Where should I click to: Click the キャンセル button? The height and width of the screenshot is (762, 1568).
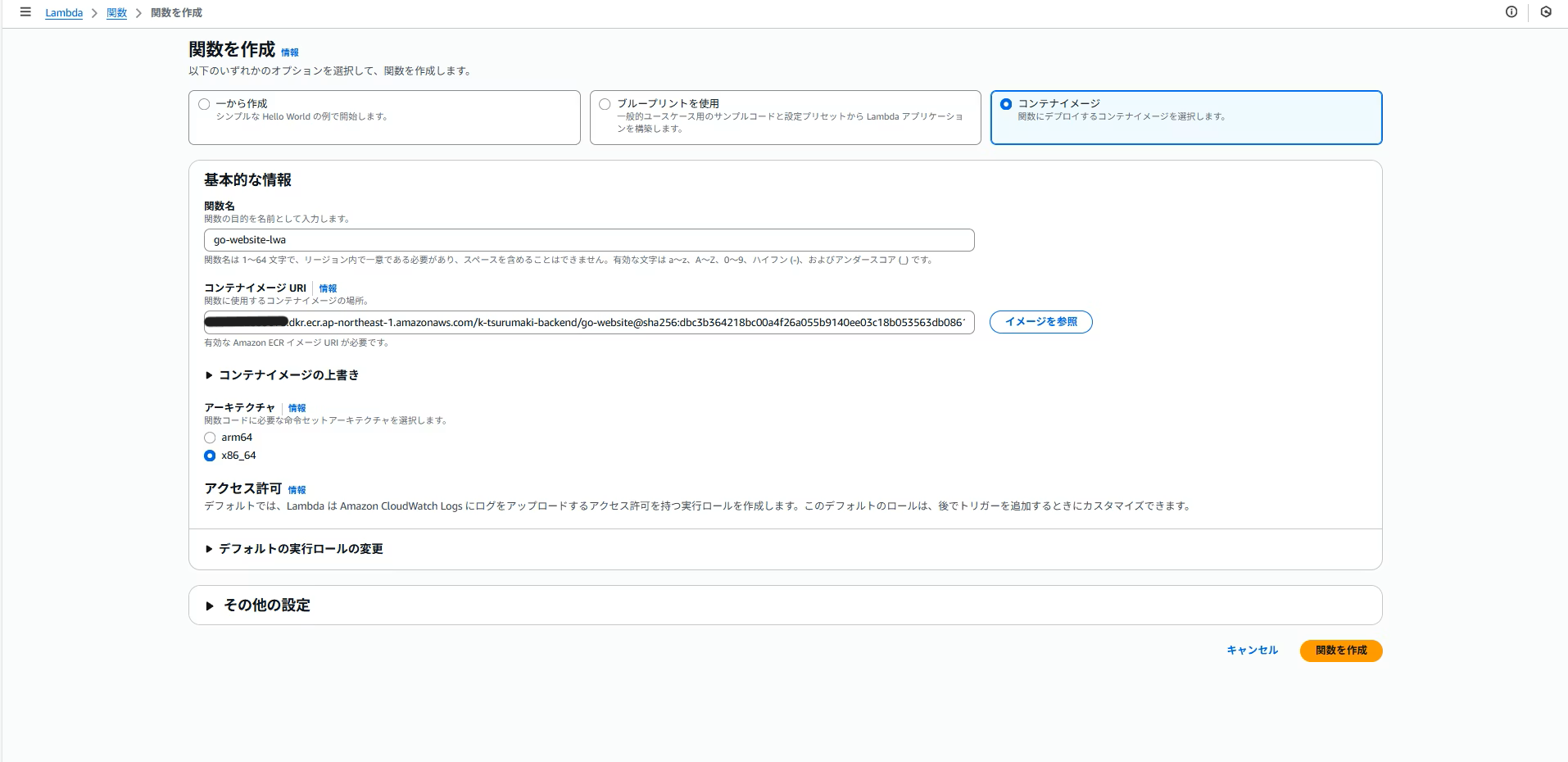click(x=1252, y=651)
